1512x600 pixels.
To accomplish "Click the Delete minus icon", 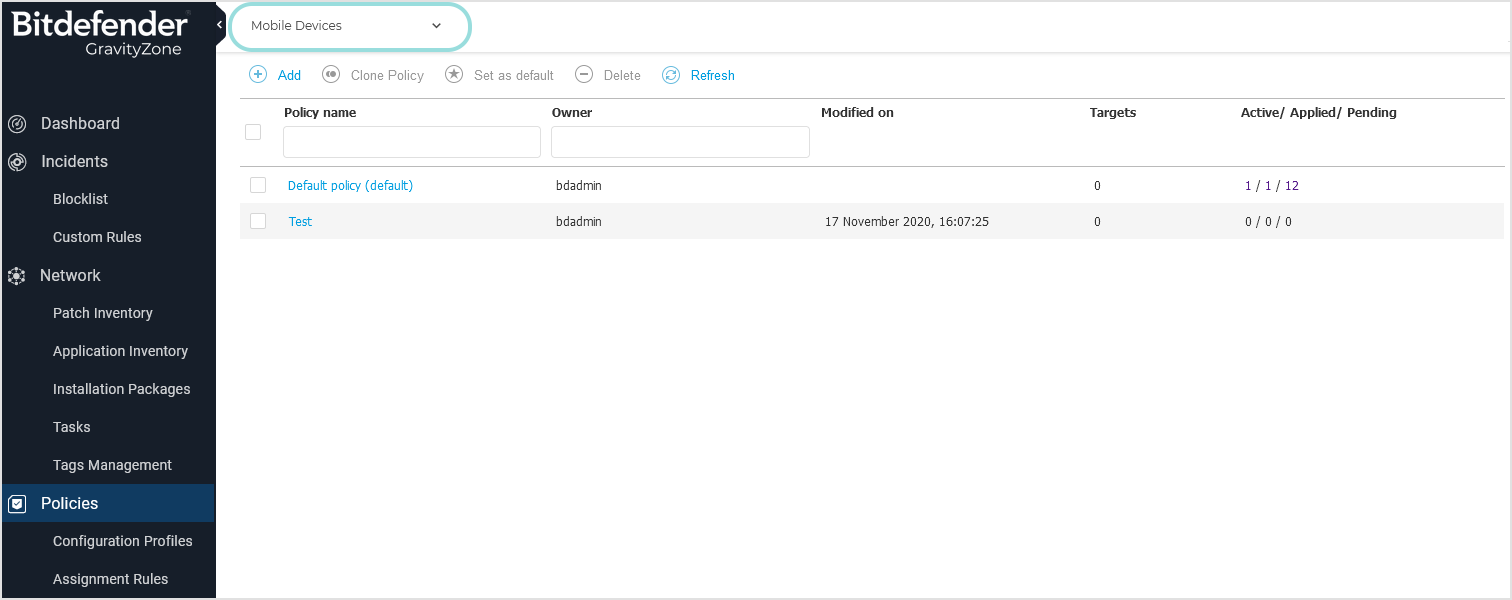I will point(584,75).
